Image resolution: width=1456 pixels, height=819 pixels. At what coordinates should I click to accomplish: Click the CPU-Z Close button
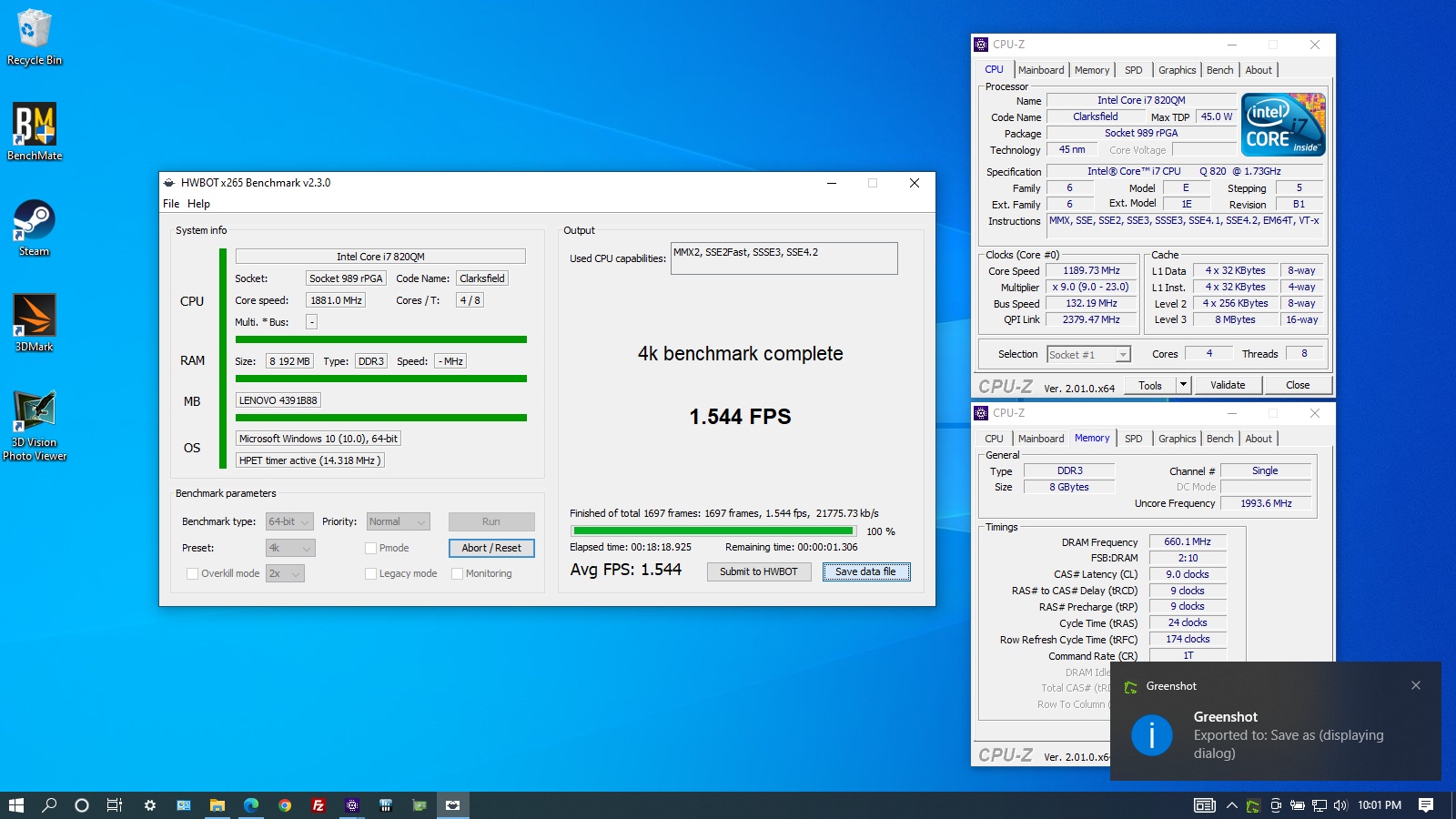tap(1298, 385)
